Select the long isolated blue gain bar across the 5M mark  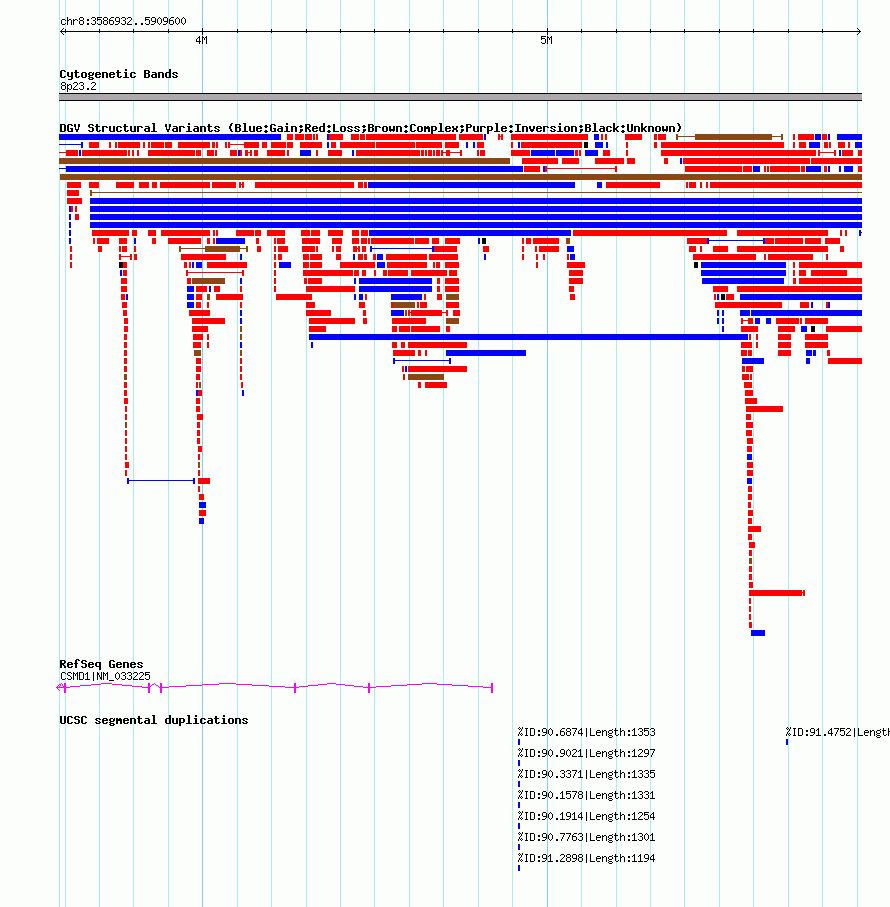tap(529, 337)
